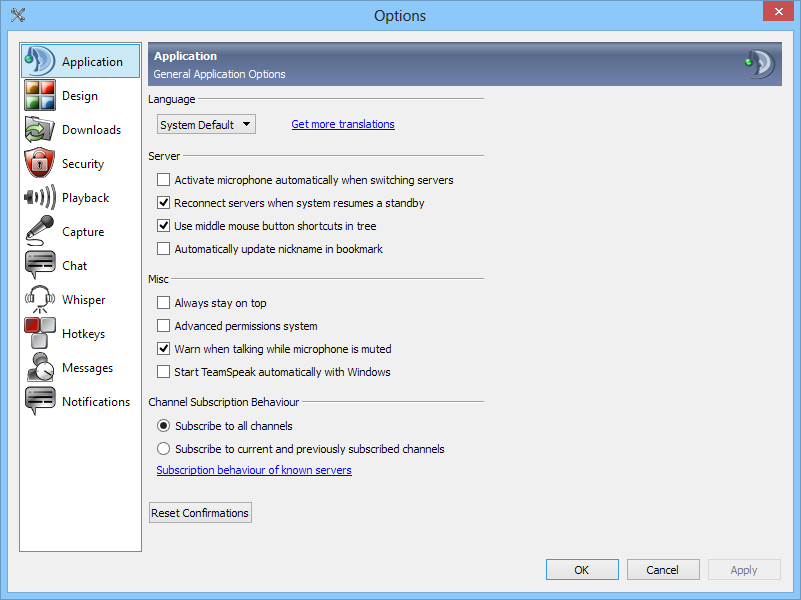Click the Hotkeys icon in sidebar
The height and width of the screenshot is (600, 801).
point(39,334)
